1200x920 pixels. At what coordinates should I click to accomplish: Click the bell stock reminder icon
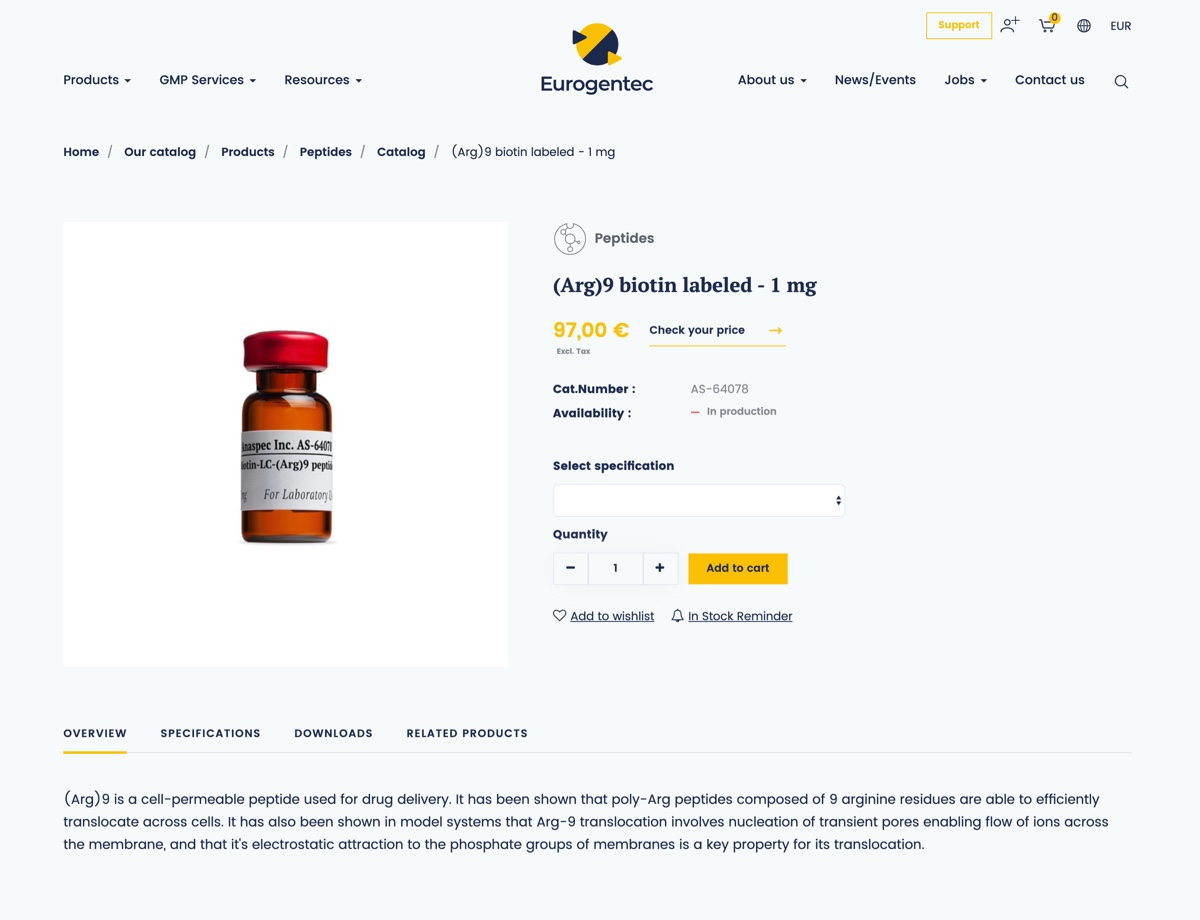click(x=677, y=616)
